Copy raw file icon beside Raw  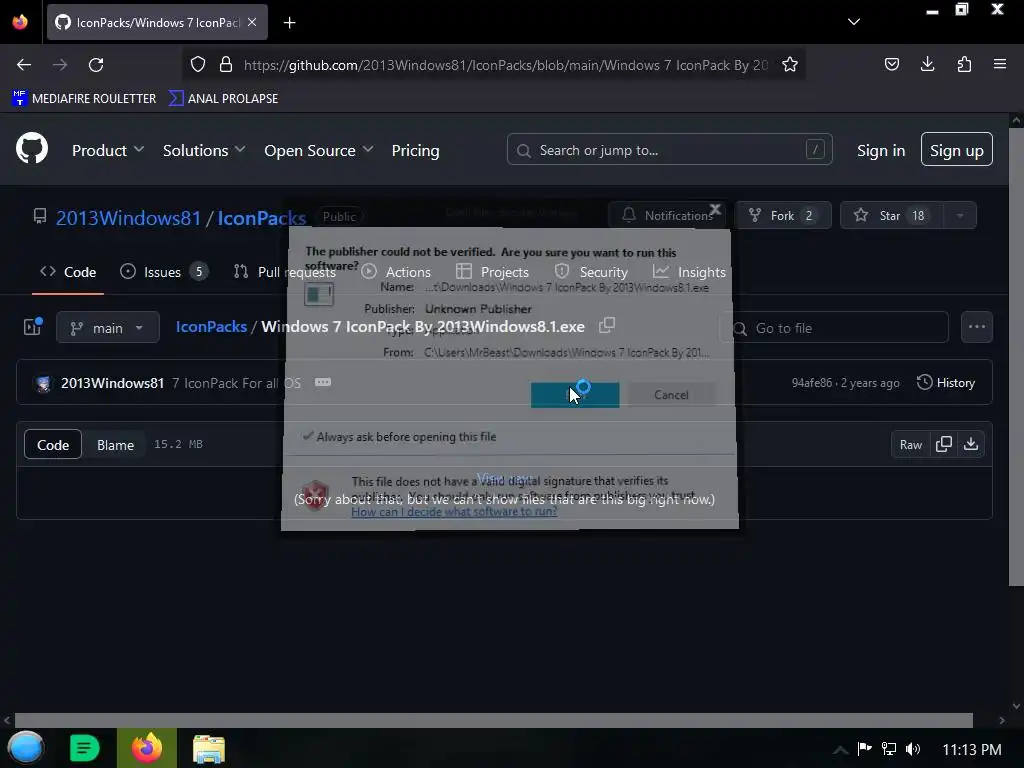tap(944, 444)
